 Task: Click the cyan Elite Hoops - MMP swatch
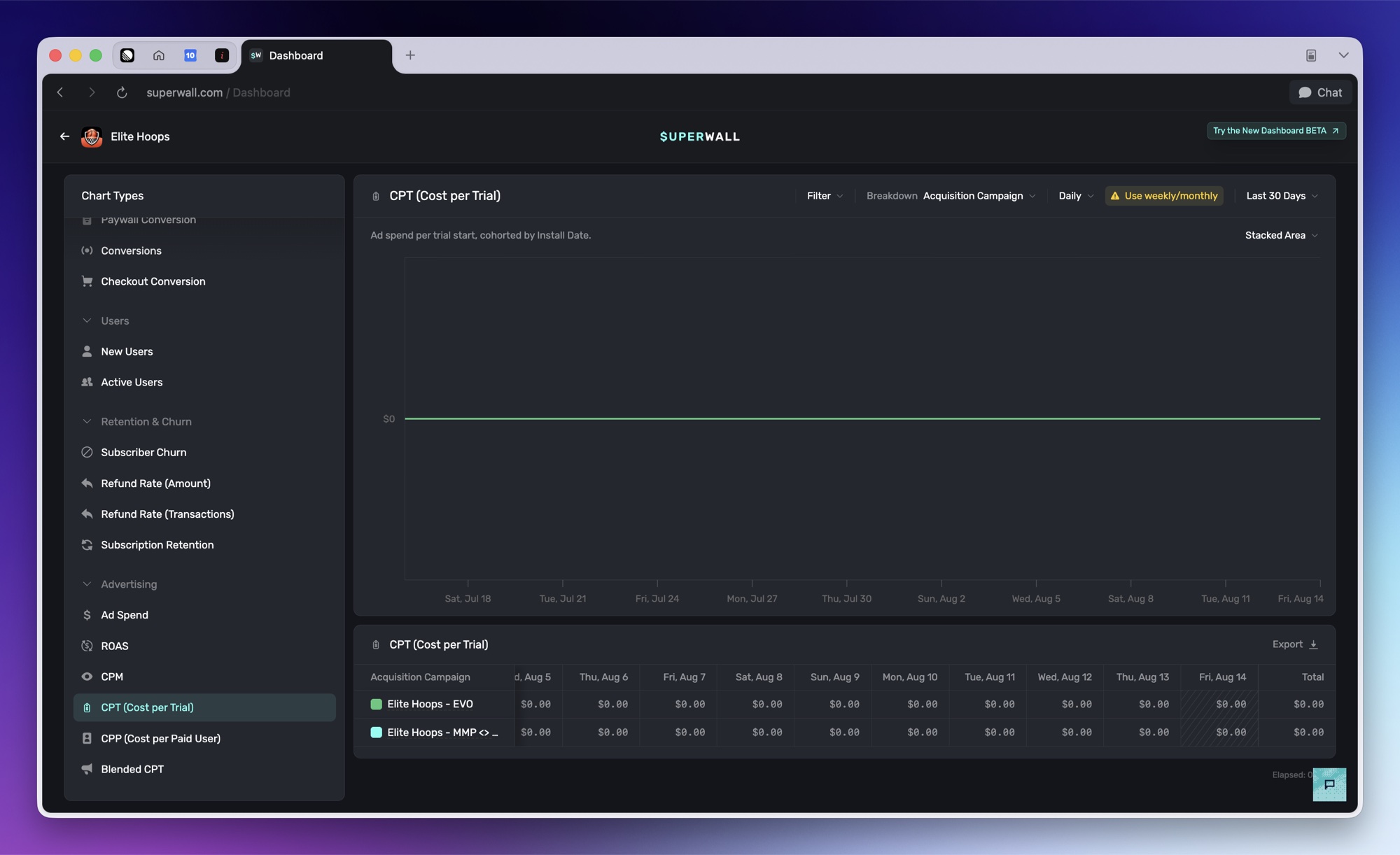[376, 733]
